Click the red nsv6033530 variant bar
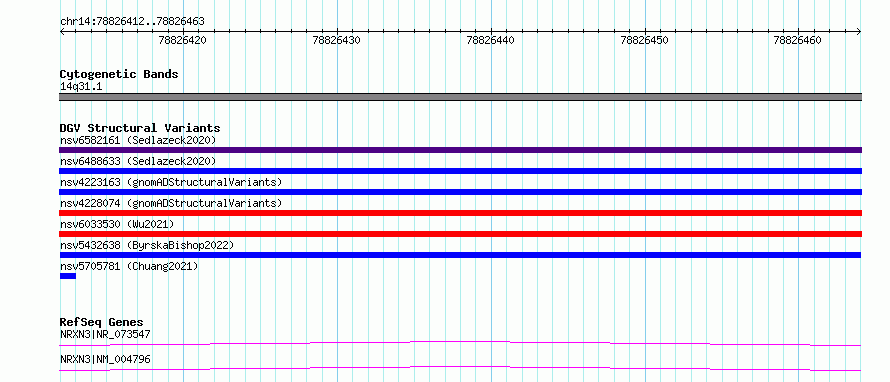This screenshot has height=382, width=890. [460, 234]
